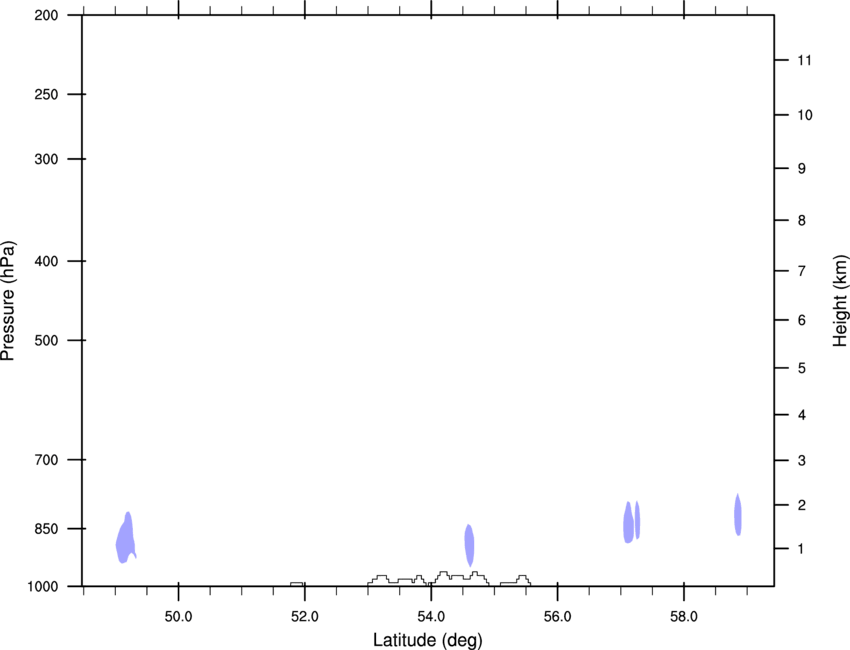Click latitude tick label 58.0
Screen dimensions: 850x650
tap(684, 617)
